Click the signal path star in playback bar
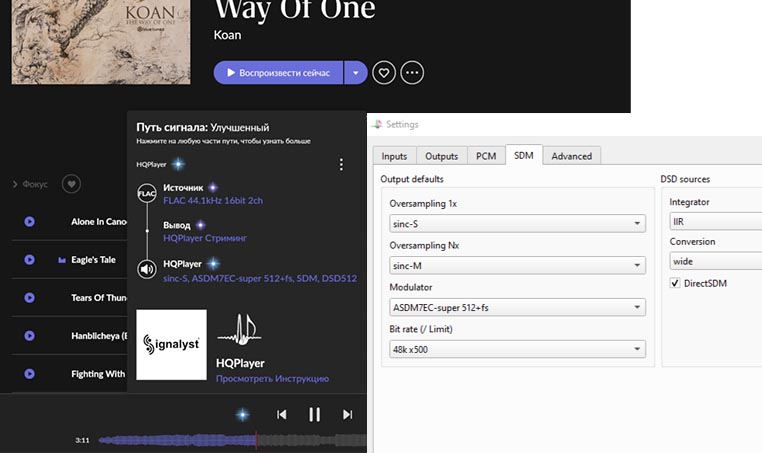Image resolution: width=762 pixels, height=453 pixels. click(x=242, y=415)
